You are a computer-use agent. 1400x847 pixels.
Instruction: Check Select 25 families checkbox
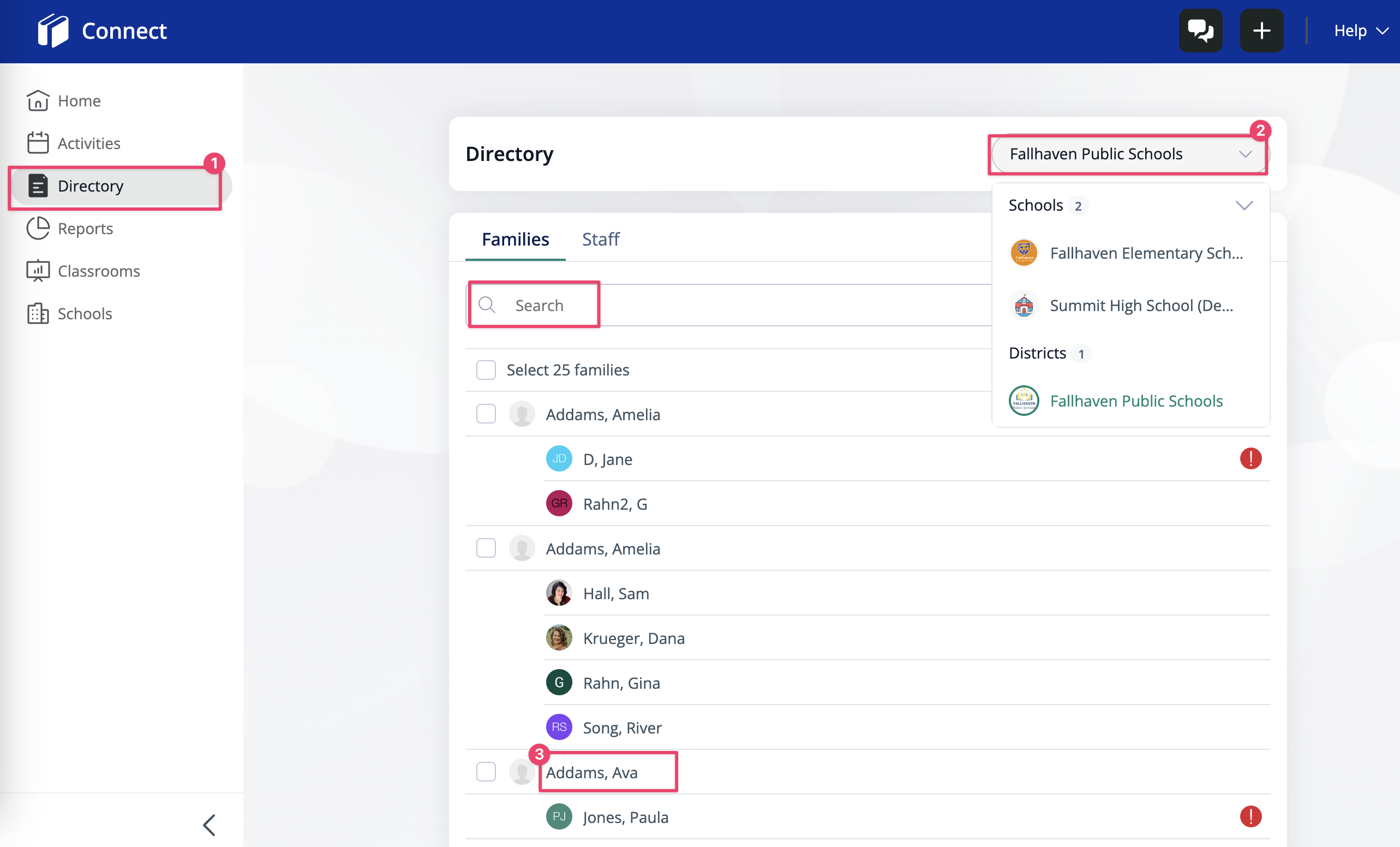486,370
